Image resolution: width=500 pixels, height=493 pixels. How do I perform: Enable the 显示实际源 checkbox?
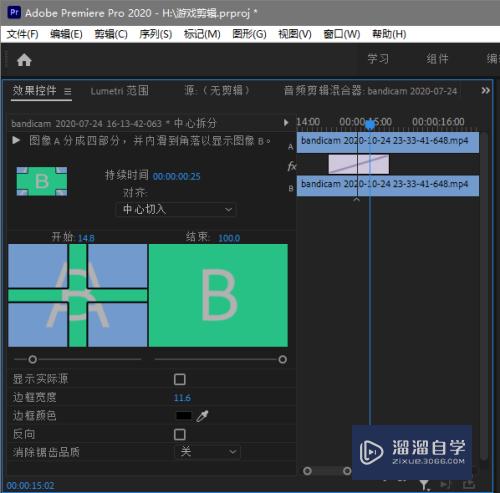(x=180, y=379)
